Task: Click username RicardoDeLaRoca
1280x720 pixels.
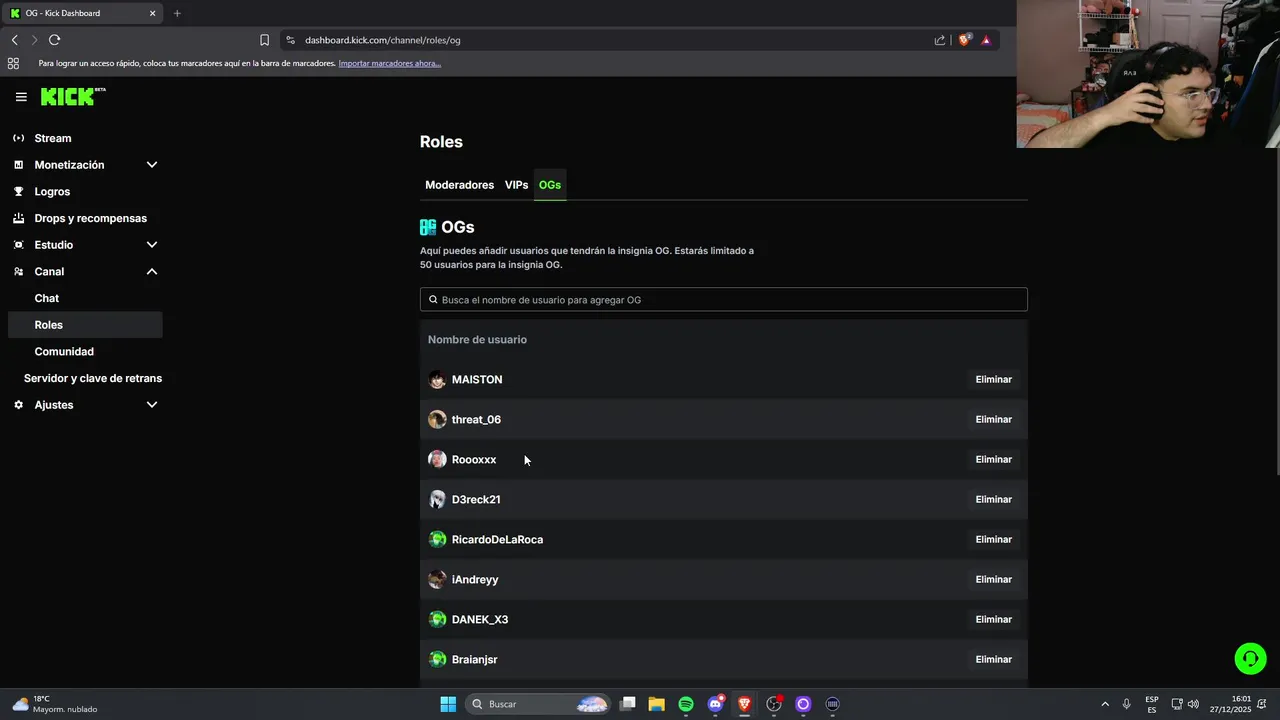Action: tap(497, 539)
